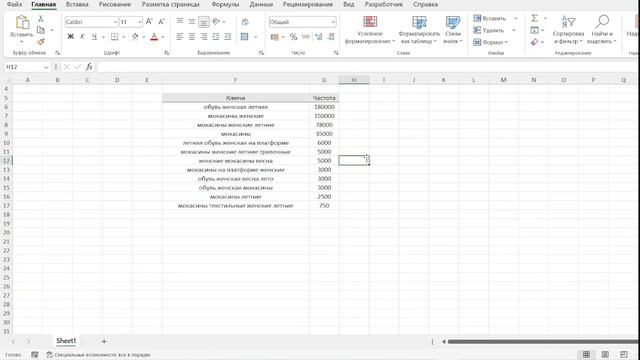
Task: Open Sort and Filter (Сортировка и фильтр)
Action: [568, 29]
